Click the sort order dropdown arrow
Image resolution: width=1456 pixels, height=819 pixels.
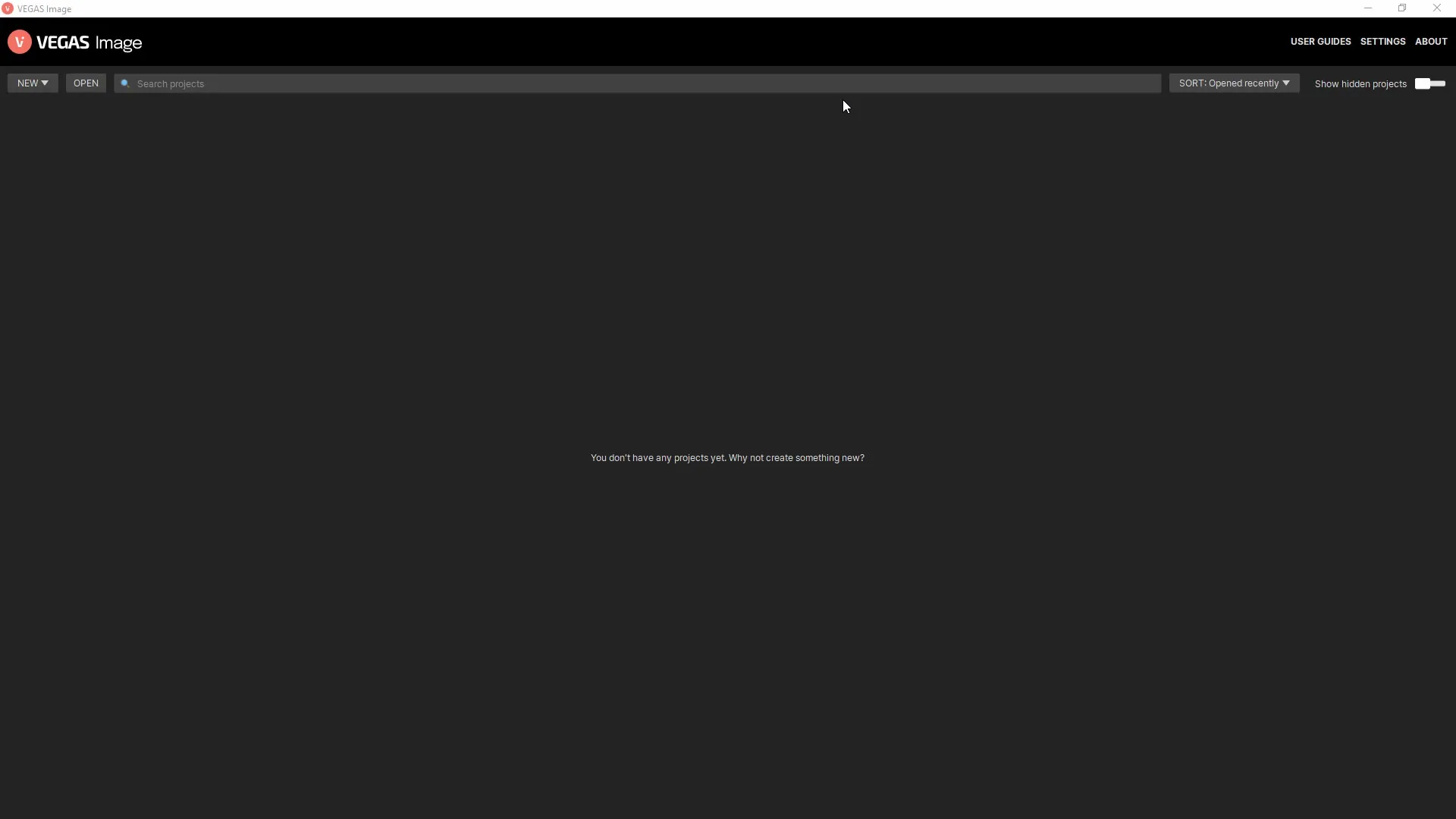(x=1287, y=83)
